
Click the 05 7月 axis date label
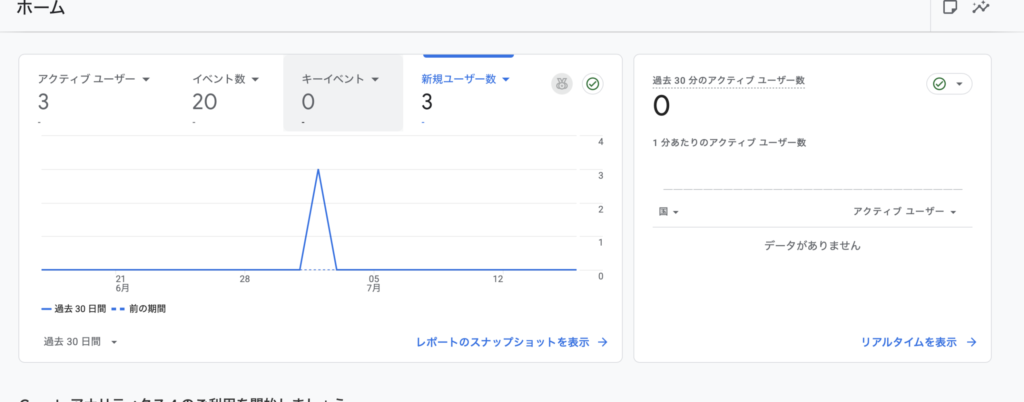tap(374, 283)
